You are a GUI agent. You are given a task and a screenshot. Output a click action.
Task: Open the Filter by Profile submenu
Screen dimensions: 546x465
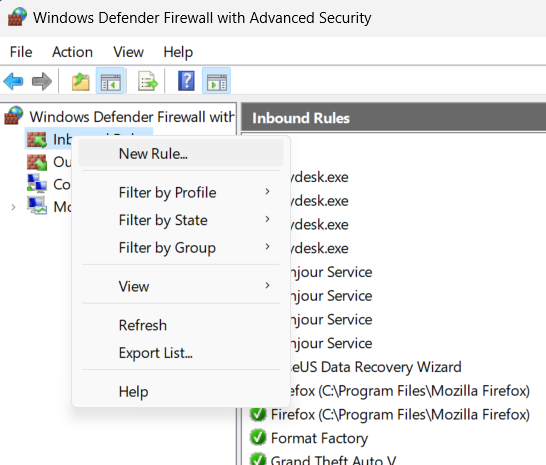coord(181,192)
